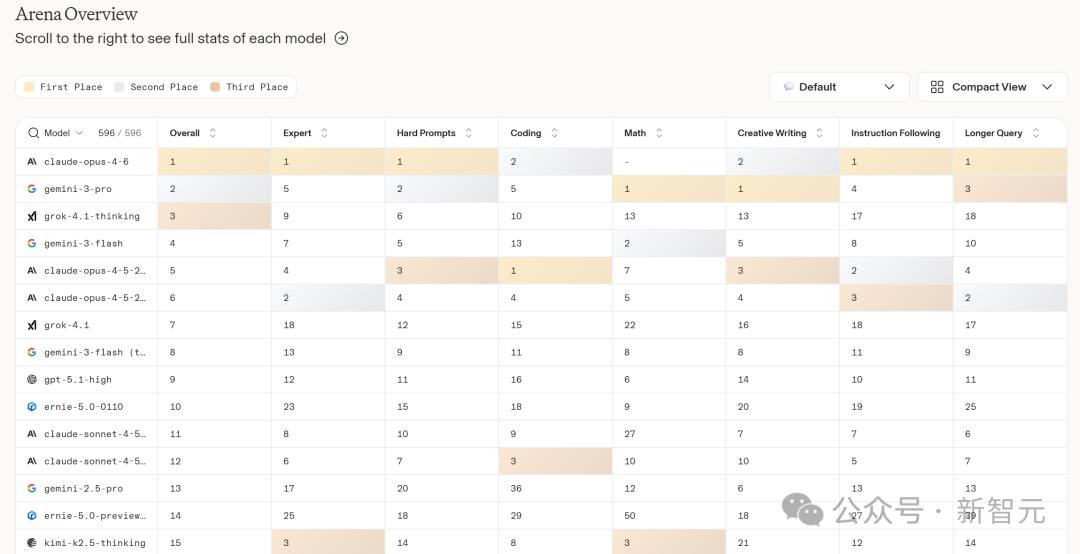1080x554 pixels.
Task: Click gemini-3-flash's Math rank 2 cell
Action: pos(669,243)
